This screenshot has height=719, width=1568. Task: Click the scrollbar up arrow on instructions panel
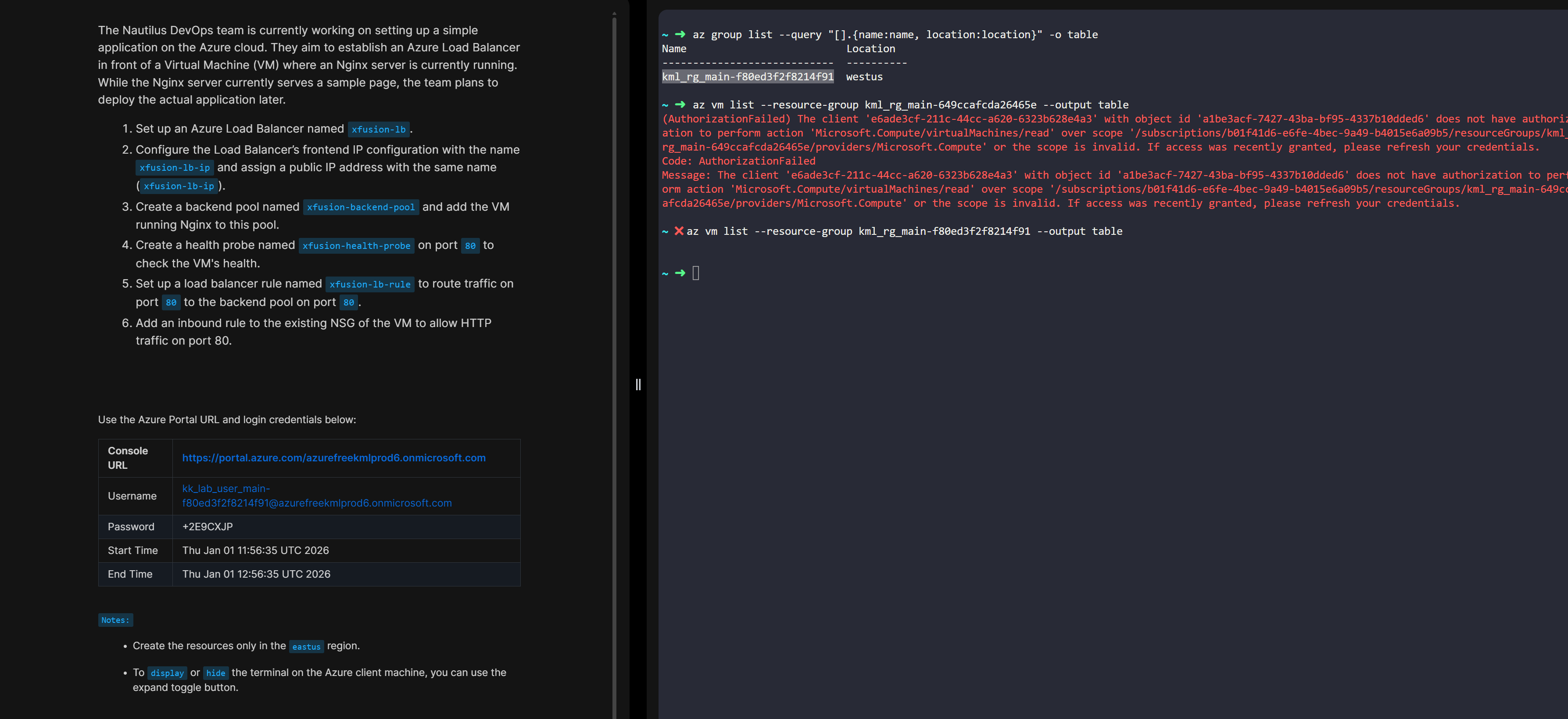614,13
